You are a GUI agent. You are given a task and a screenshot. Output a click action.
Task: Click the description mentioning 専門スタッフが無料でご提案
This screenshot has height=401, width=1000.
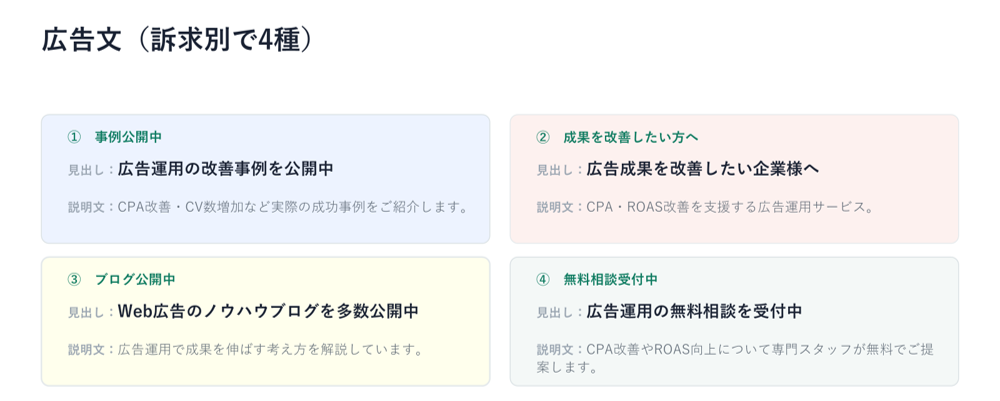click(739, 358)
